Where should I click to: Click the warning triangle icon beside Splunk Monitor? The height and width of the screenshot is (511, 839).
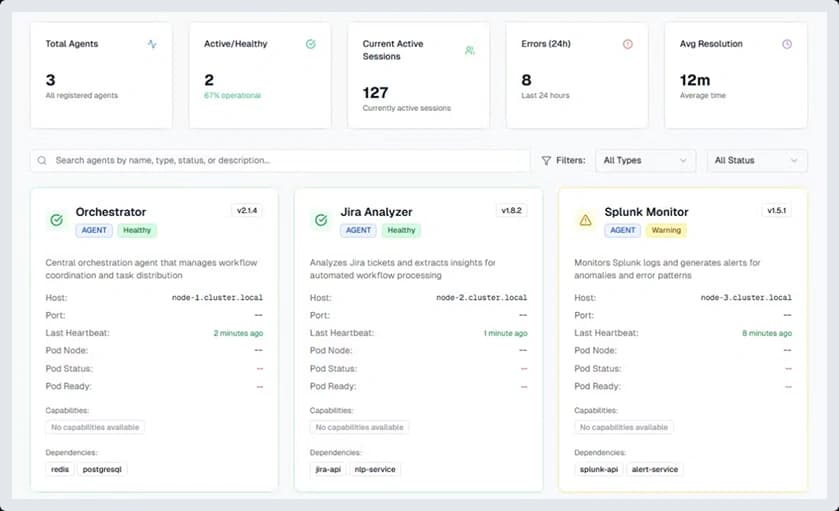point(585,220)
